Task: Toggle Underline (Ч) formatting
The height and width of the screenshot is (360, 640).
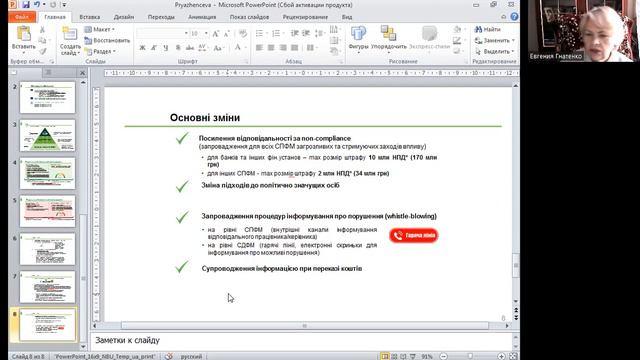Action: [x=166, y=48]
